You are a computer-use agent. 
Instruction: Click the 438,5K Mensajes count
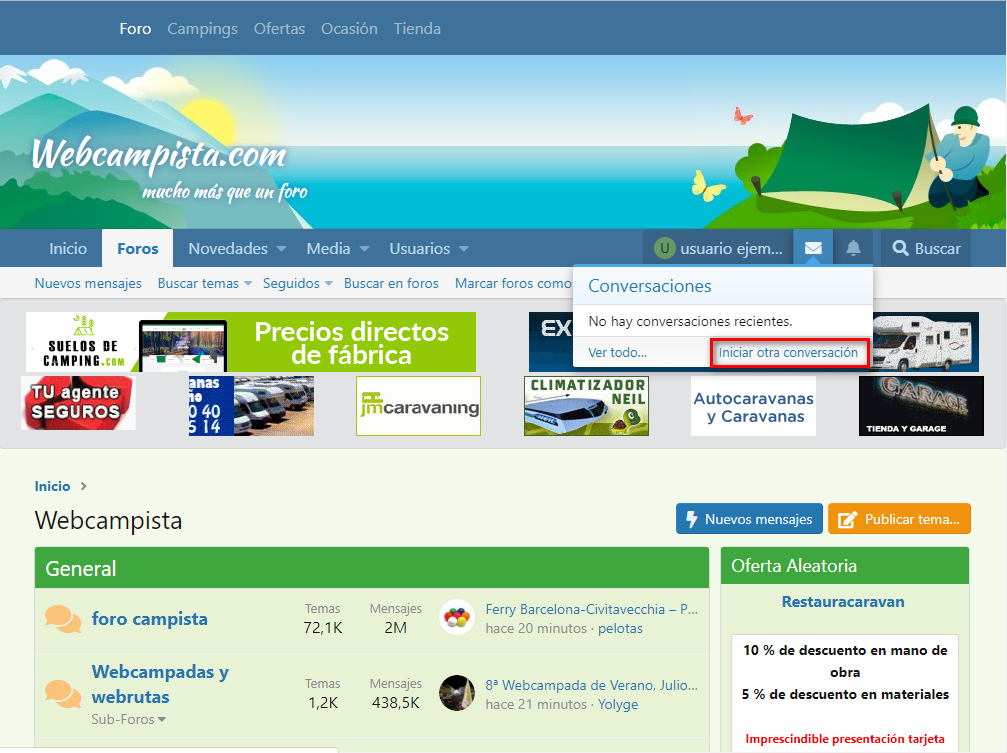pyautogui.click(x=396, y=703)
